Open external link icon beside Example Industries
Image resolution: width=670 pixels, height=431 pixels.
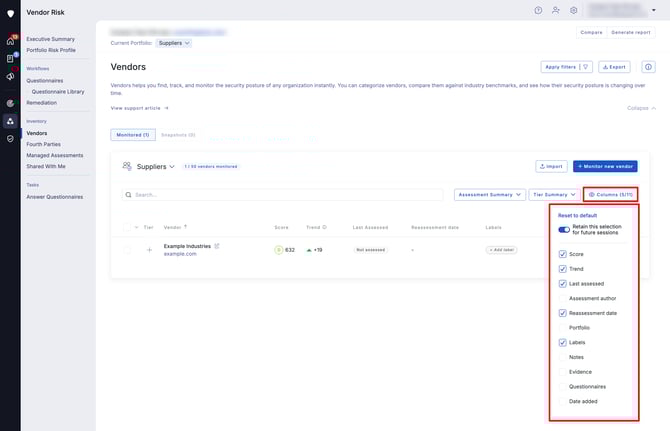pyautogui.click(x=217, y=245)
